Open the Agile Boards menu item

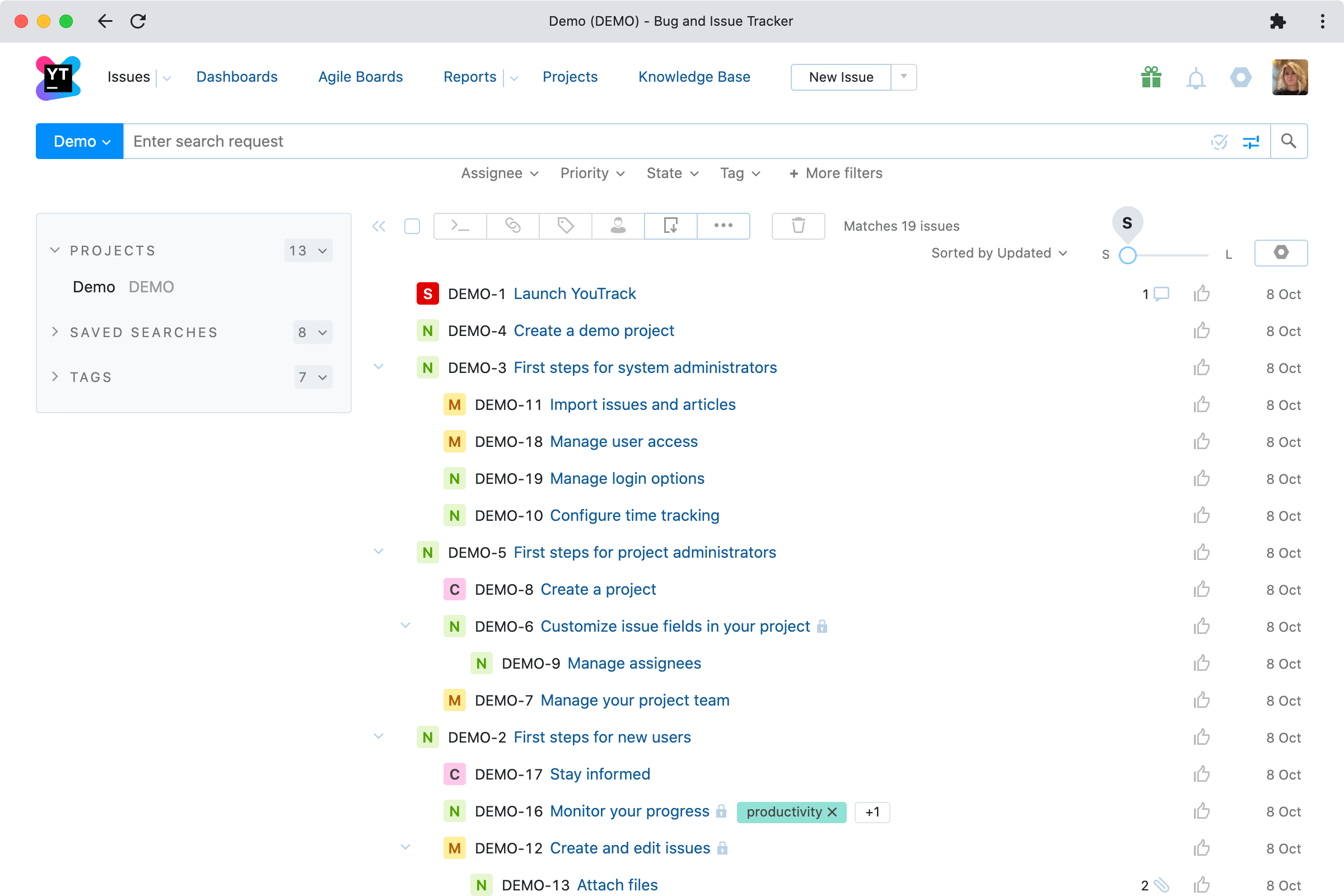tap(360, 77)
